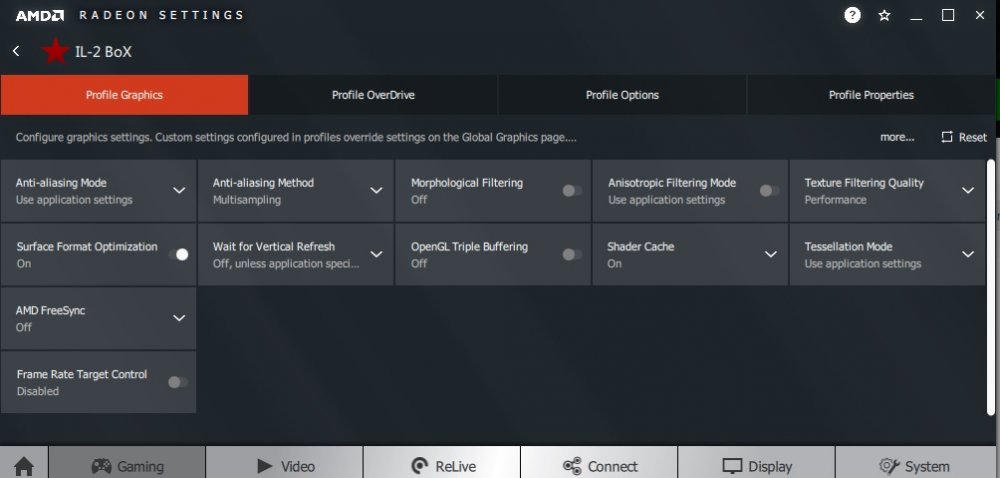Open Texture Filtering Quality dropdown
The width and height of the screenshot is (1000, 478).
[968, 191]
